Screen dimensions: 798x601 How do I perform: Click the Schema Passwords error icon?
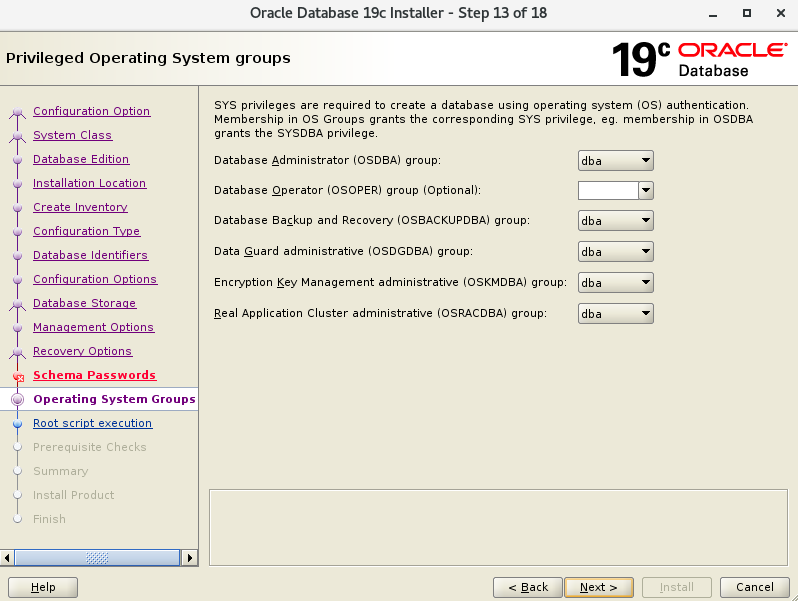tap(18, 377)
